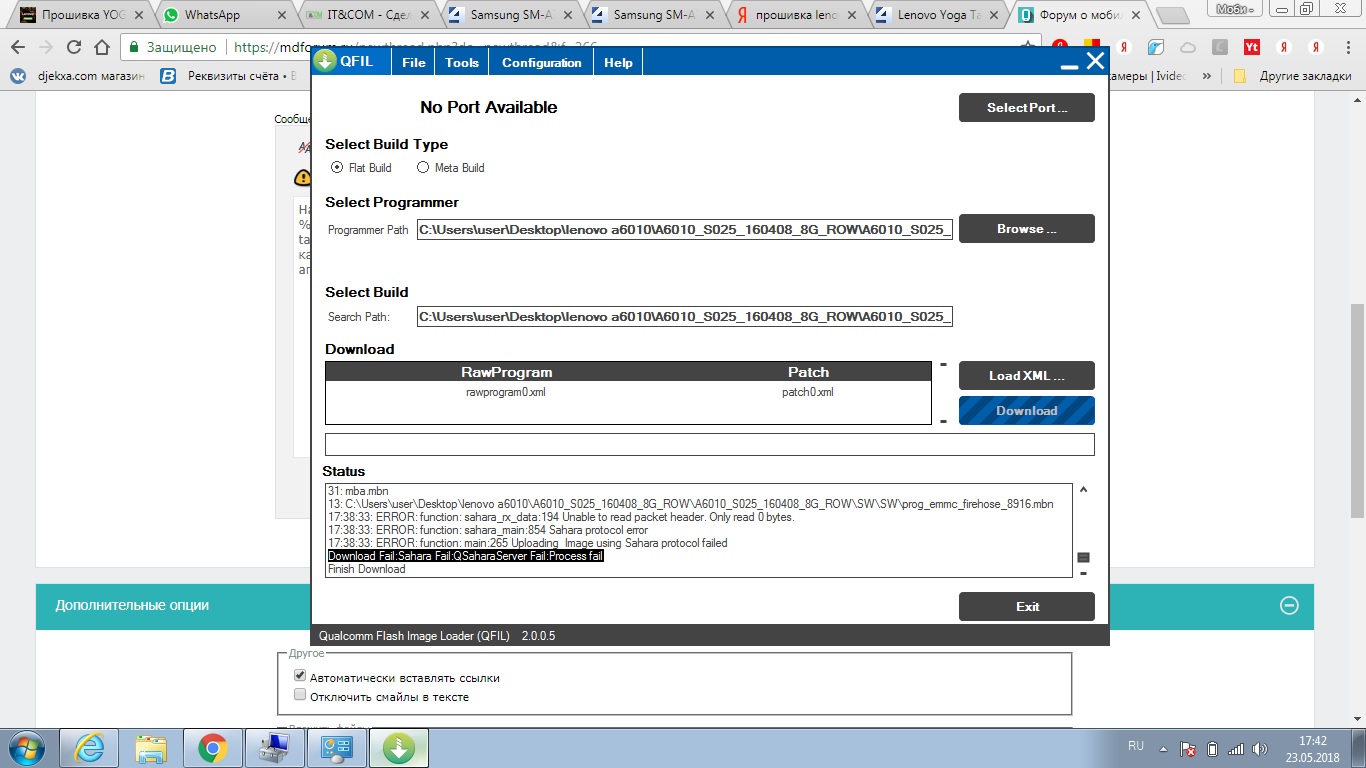The image size is (1366, 768).
Task: Open Internet Explorer from the taskbar
Action: [x=90, y=747]
